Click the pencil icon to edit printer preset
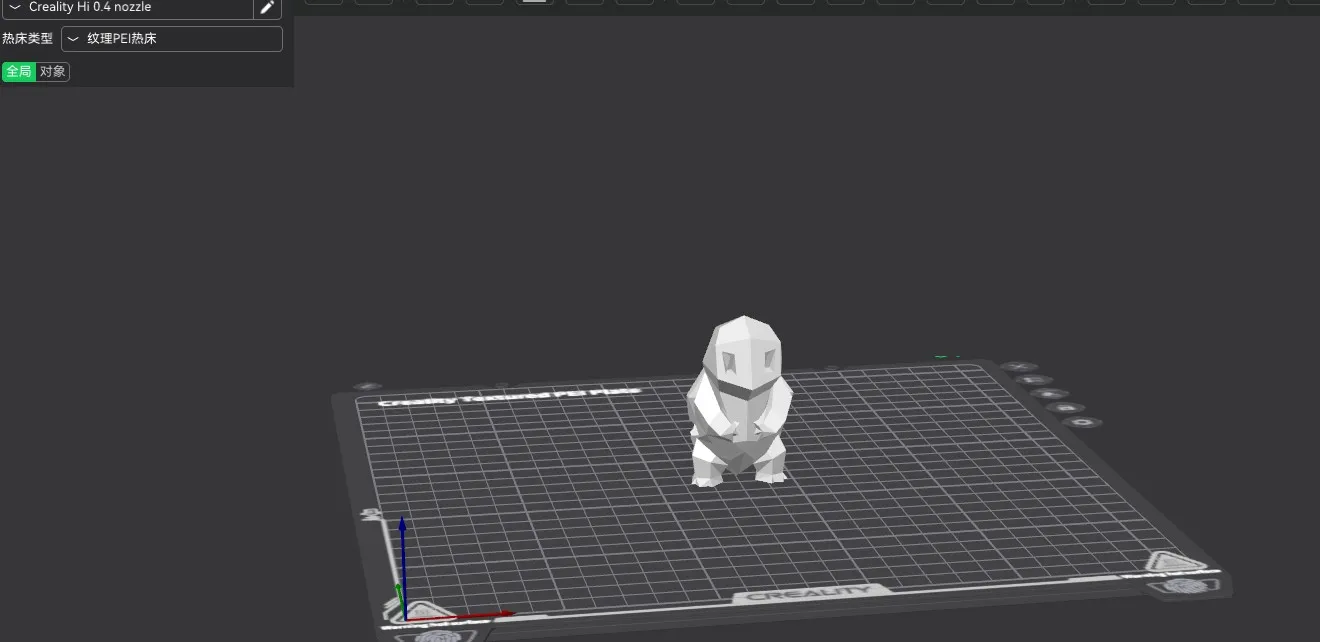The height and width of the screenshot is (642, 1320). pos(267,8)
